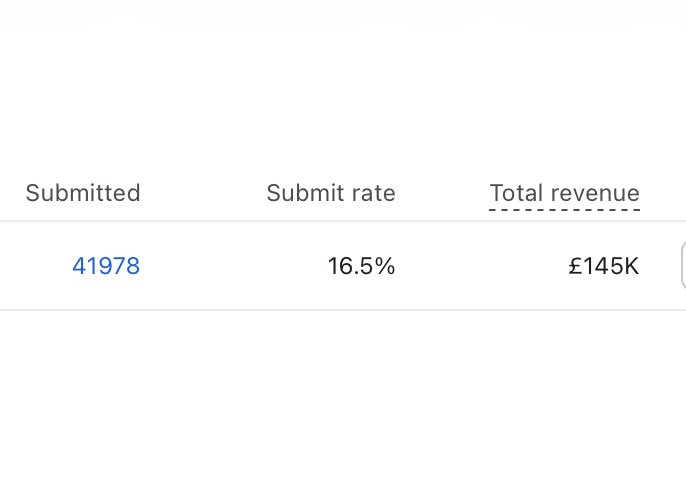The height and width of the screenshot is (496, 686).
Task: Click the word rate in Submit rate
Action: click(373, 193)
